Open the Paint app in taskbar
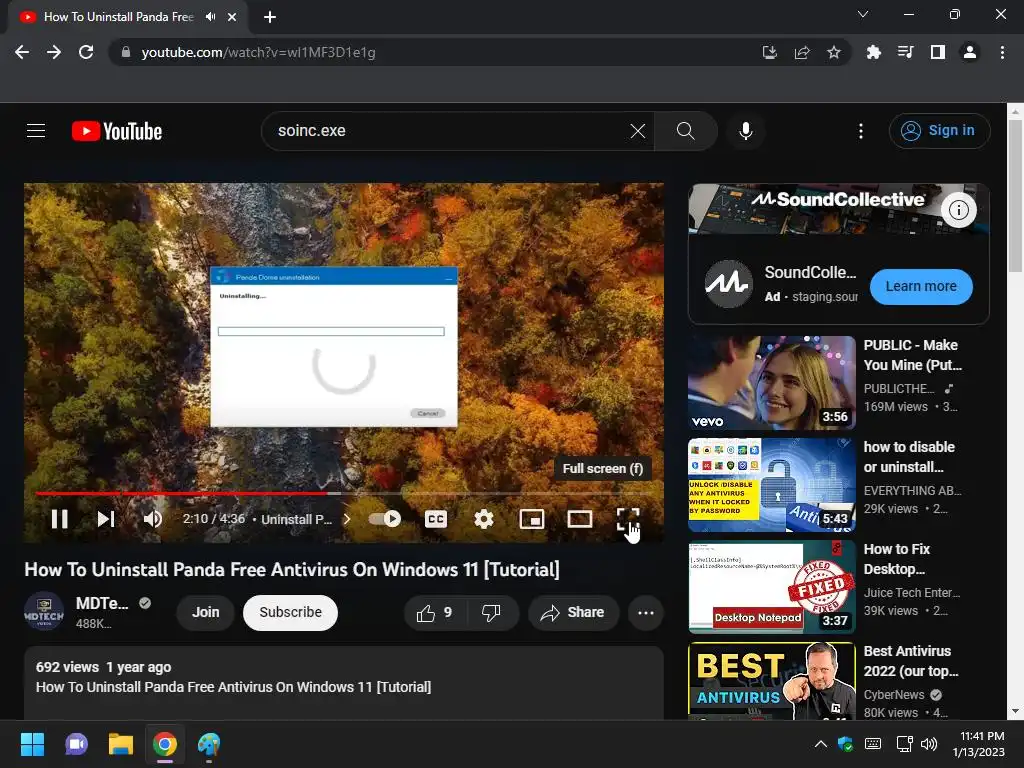This screenshot has height=768, width=1024. pyautogui.click(x=209, y=744)
